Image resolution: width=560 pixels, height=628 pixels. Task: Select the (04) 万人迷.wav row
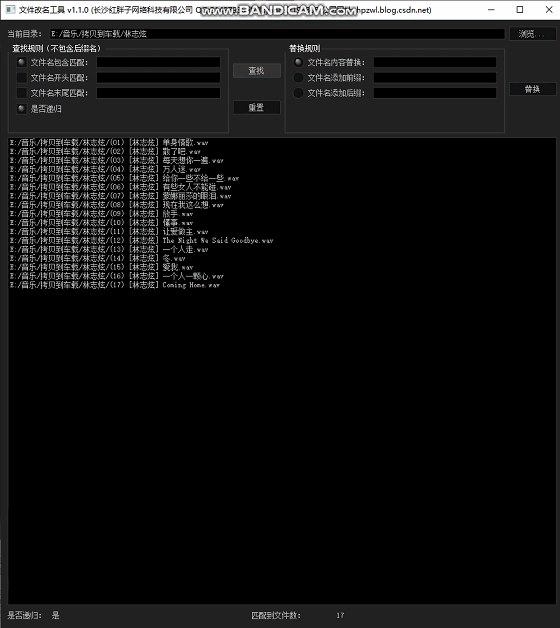click(x=105, y=169)
